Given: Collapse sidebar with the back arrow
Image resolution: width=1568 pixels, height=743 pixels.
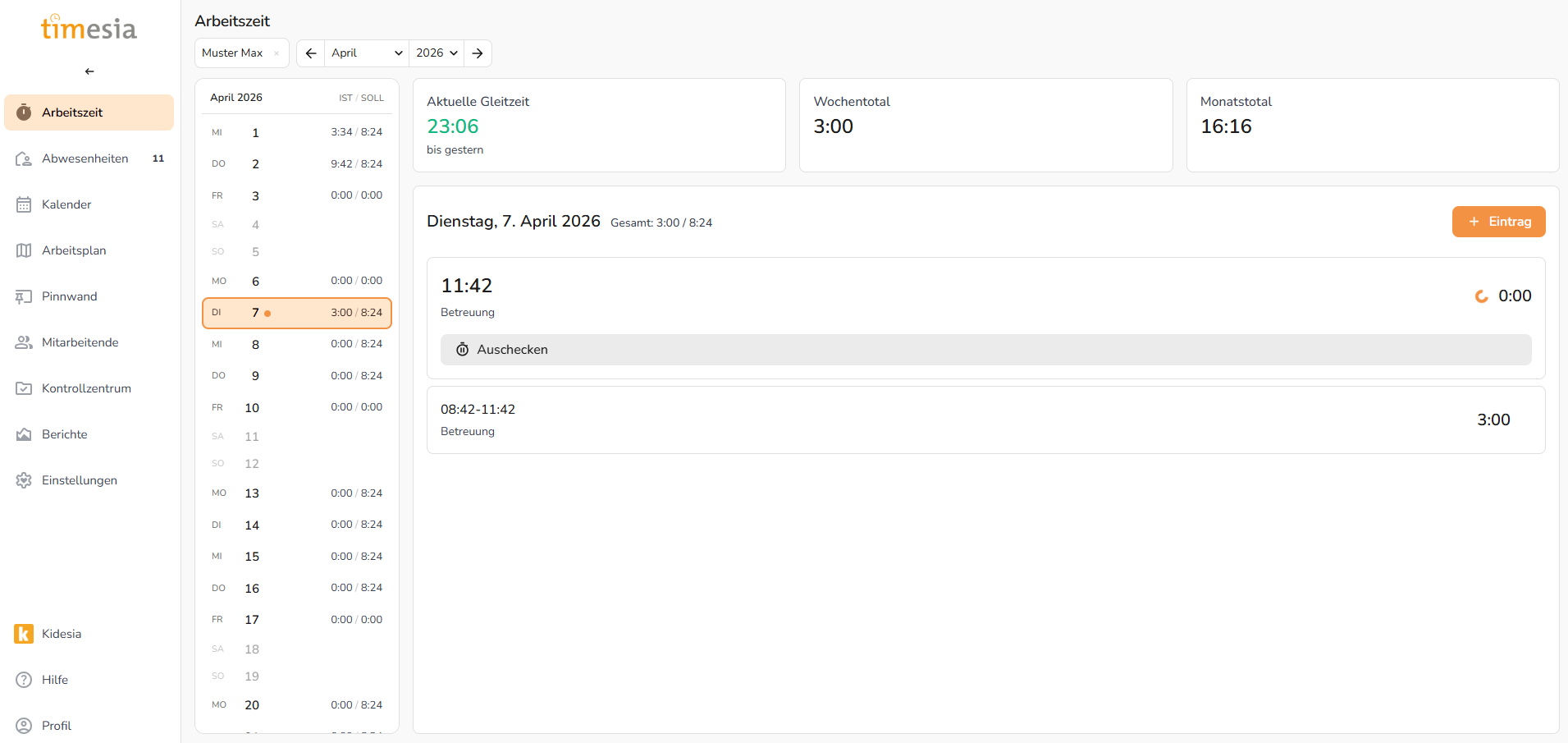Looking at the screenshot, I should point(89,71).
